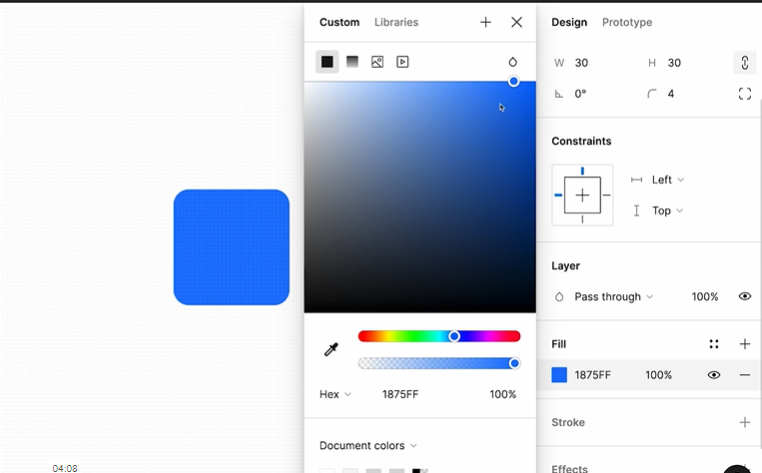The image size is (762, 473).
Task: Click the fill opacity 100% in Fill section
Action: coord(658,375)
